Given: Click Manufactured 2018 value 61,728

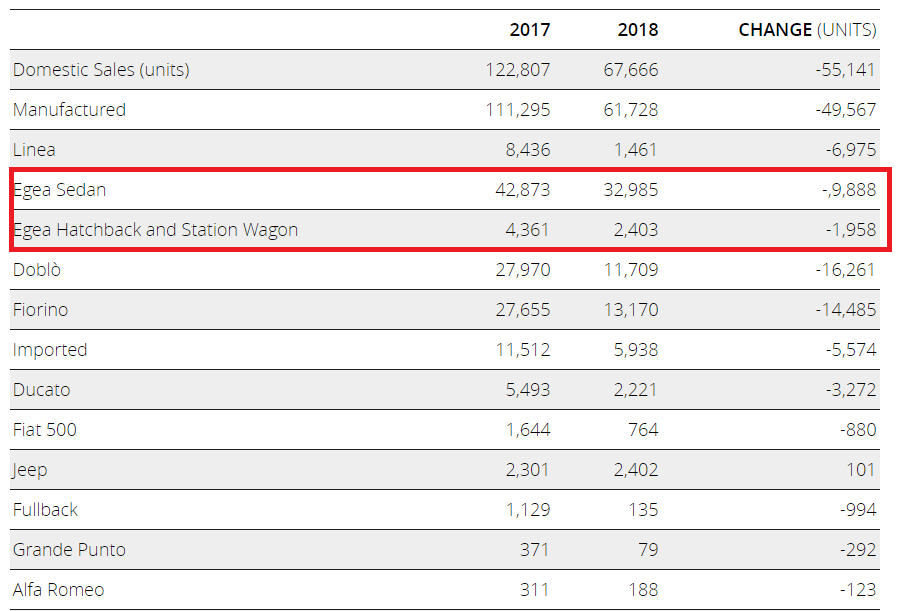Looking at the screenshot, I should (631, 110).
